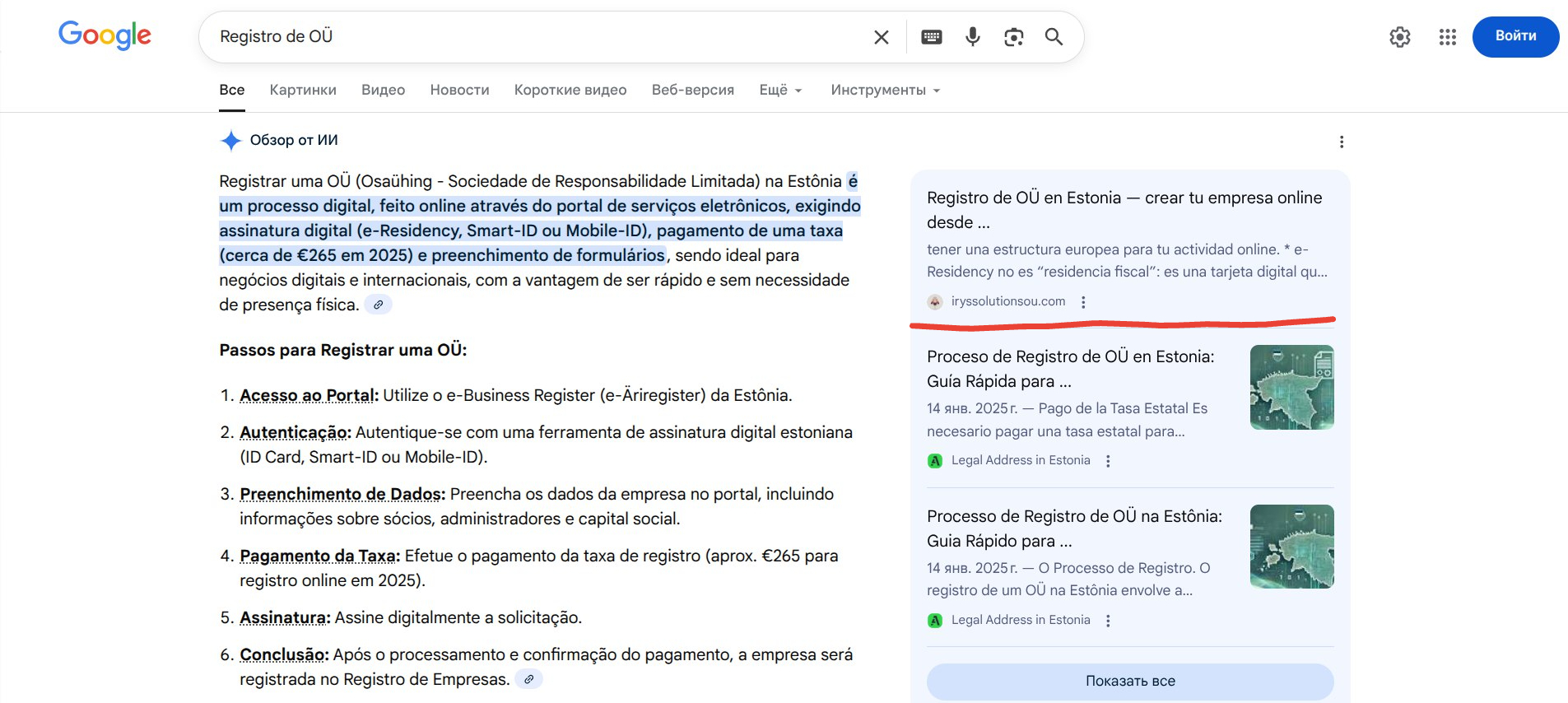
Task: Click Legal Address favicon under Proceso de Registro
Action: pyautogui.click(x=934, y=461)
